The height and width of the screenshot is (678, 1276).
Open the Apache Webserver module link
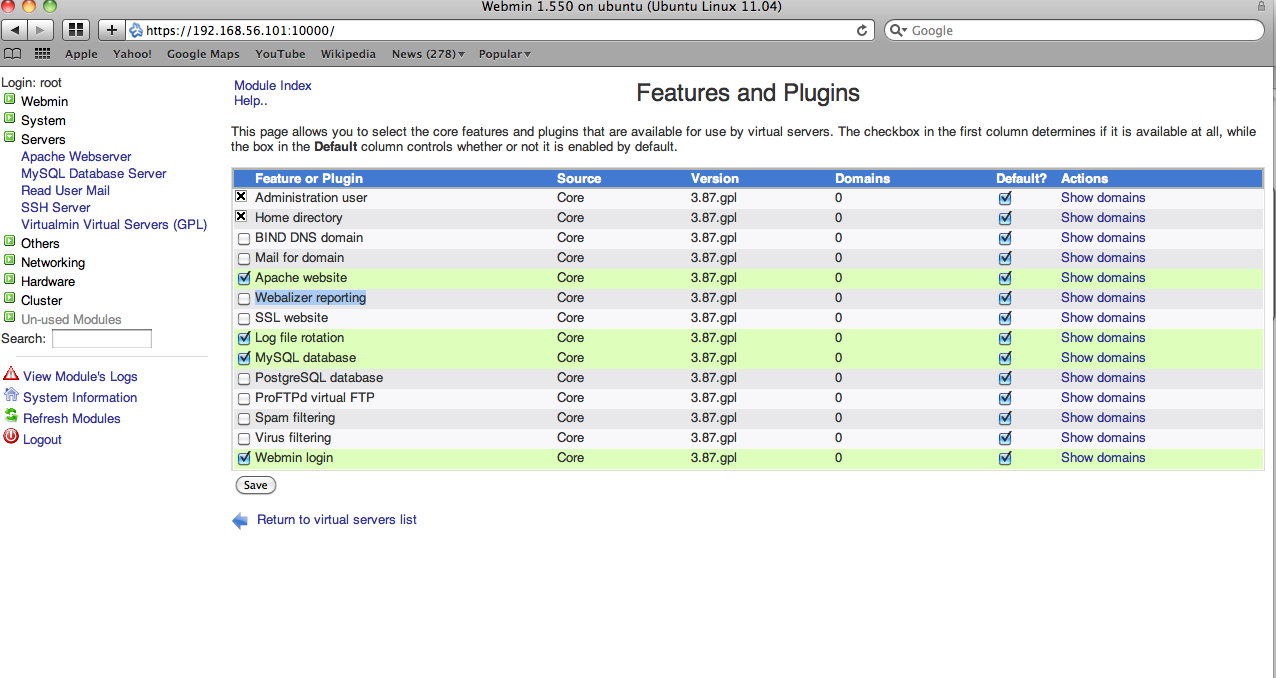pyautogui.click(x=76, y=156)
